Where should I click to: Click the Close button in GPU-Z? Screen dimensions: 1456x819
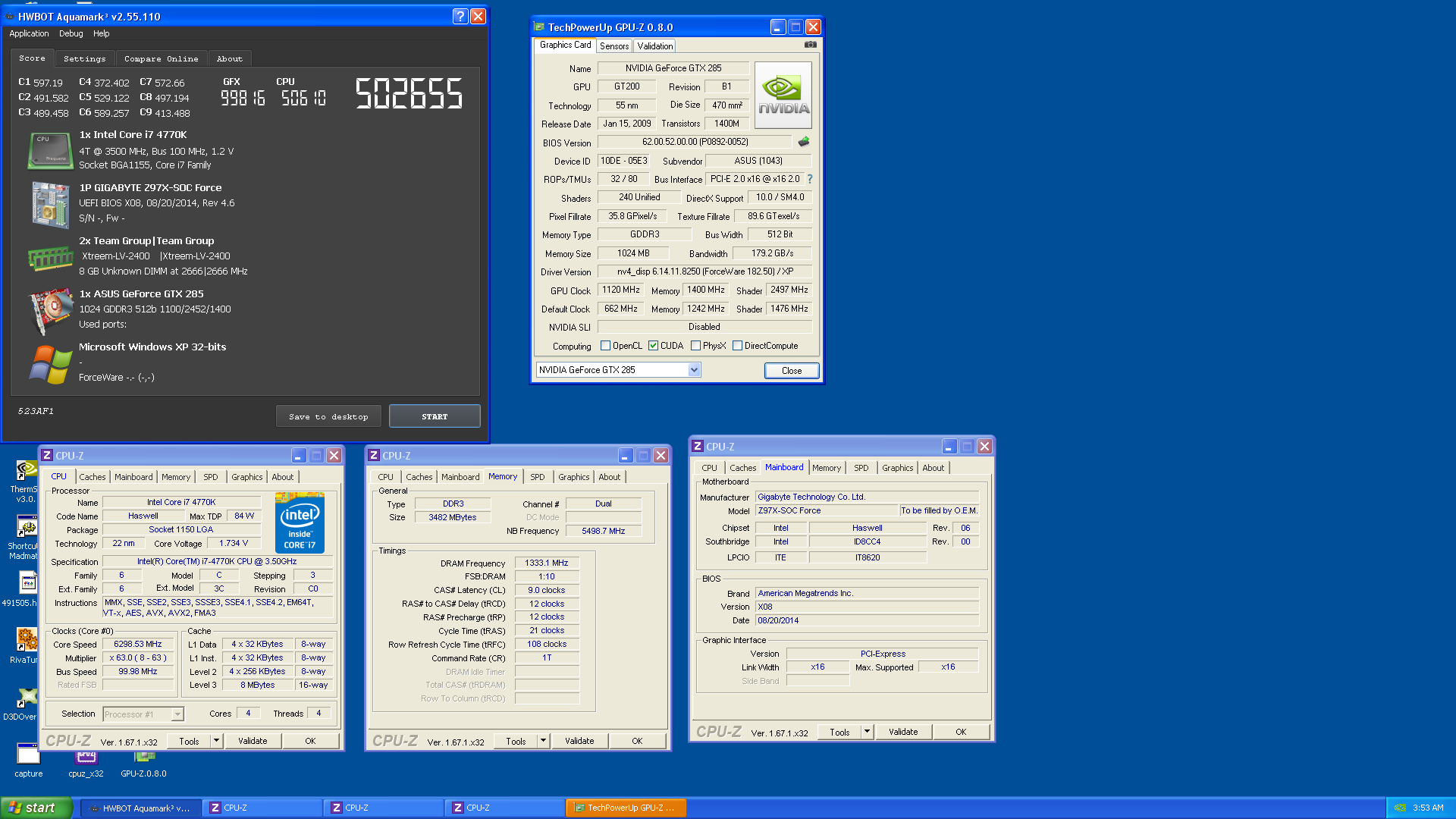792,371
